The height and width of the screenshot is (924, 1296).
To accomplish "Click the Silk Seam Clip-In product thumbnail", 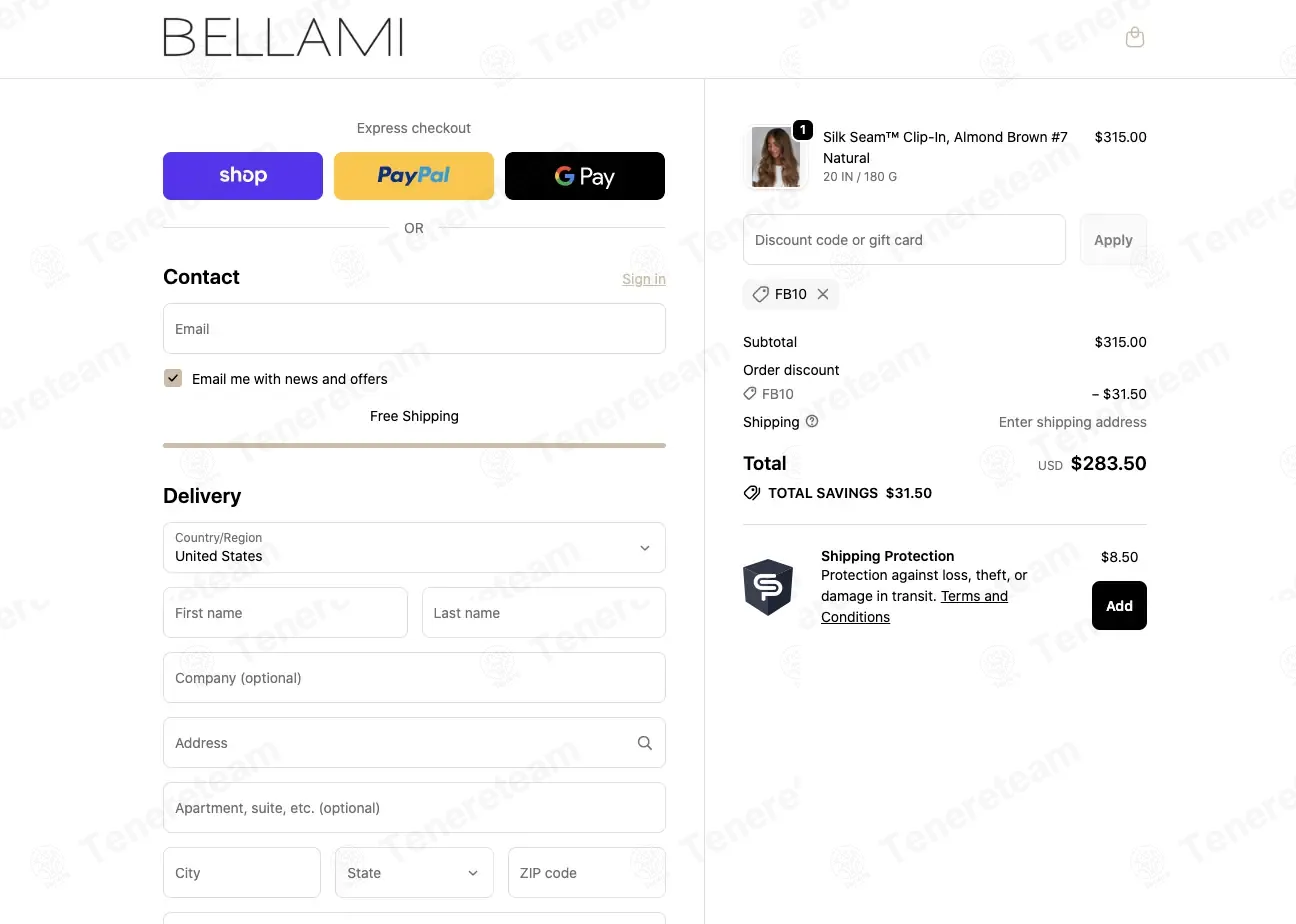I will [775, 157].
